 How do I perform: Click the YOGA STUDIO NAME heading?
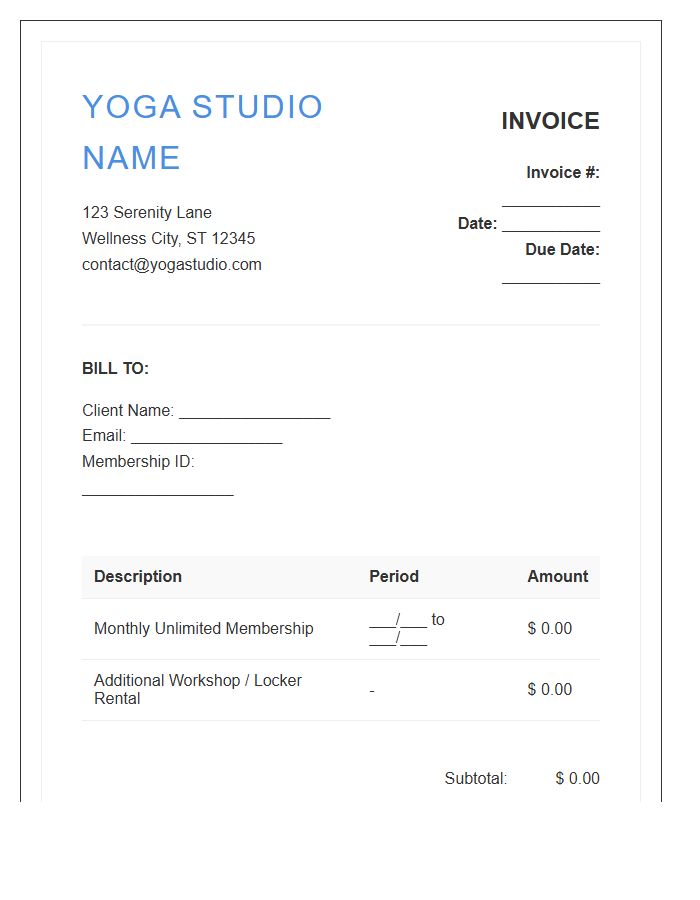click(203, 132)
